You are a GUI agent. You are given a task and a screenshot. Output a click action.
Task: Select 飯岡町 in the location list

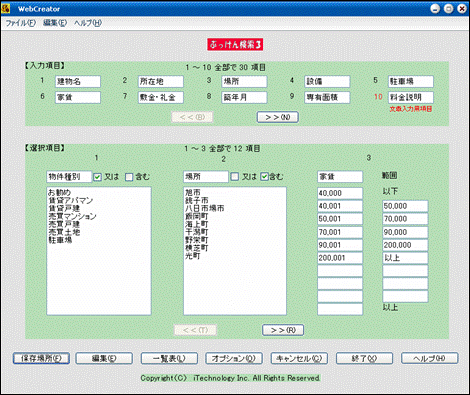point(197,216)
